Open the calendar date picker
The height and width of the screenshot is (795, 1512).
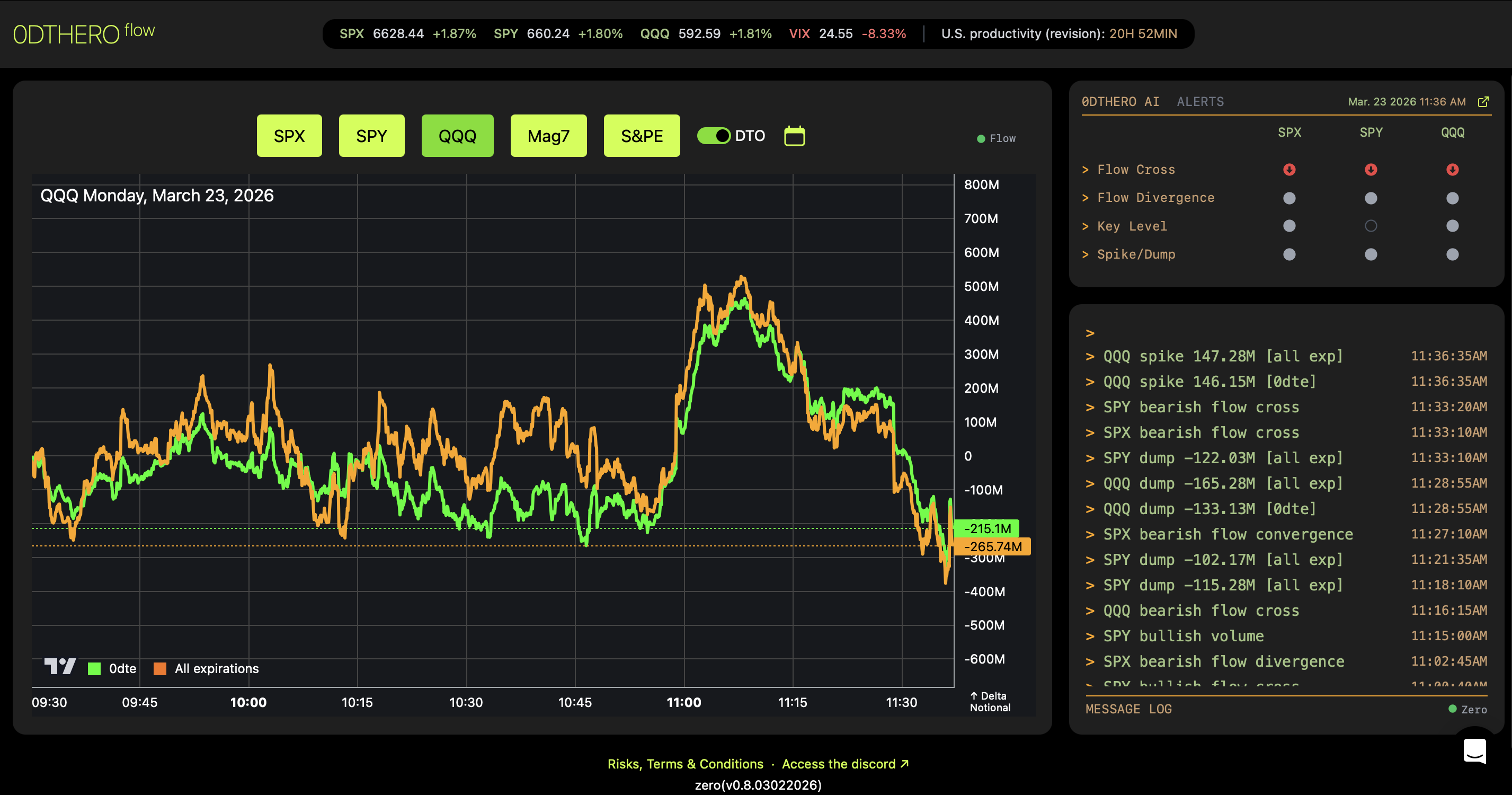pyautogui.click(x=794, y=136)
